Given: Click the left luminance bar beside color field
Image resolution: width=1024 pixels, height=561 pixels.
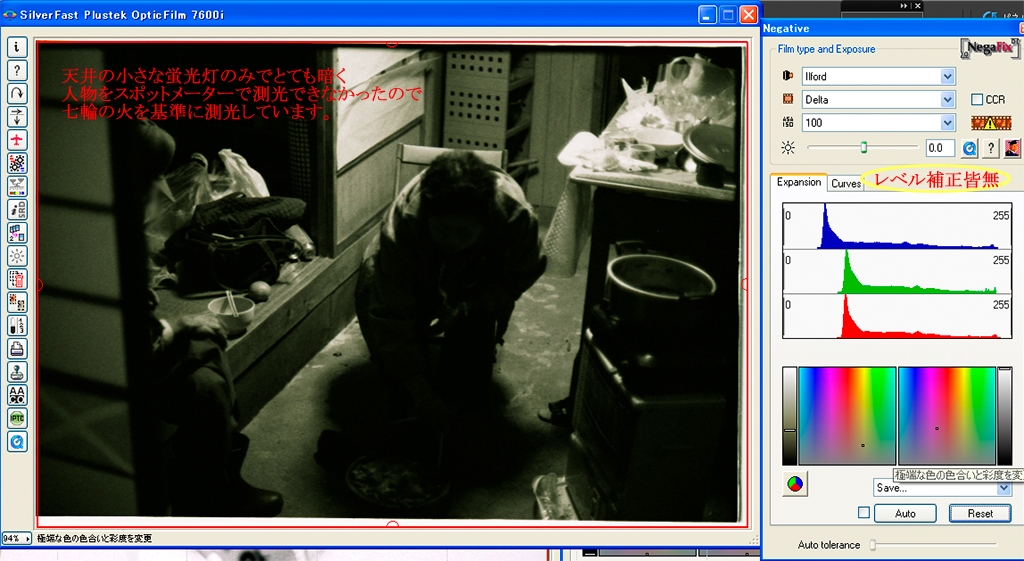Looking at the screenshot, I should coord(790,415).
